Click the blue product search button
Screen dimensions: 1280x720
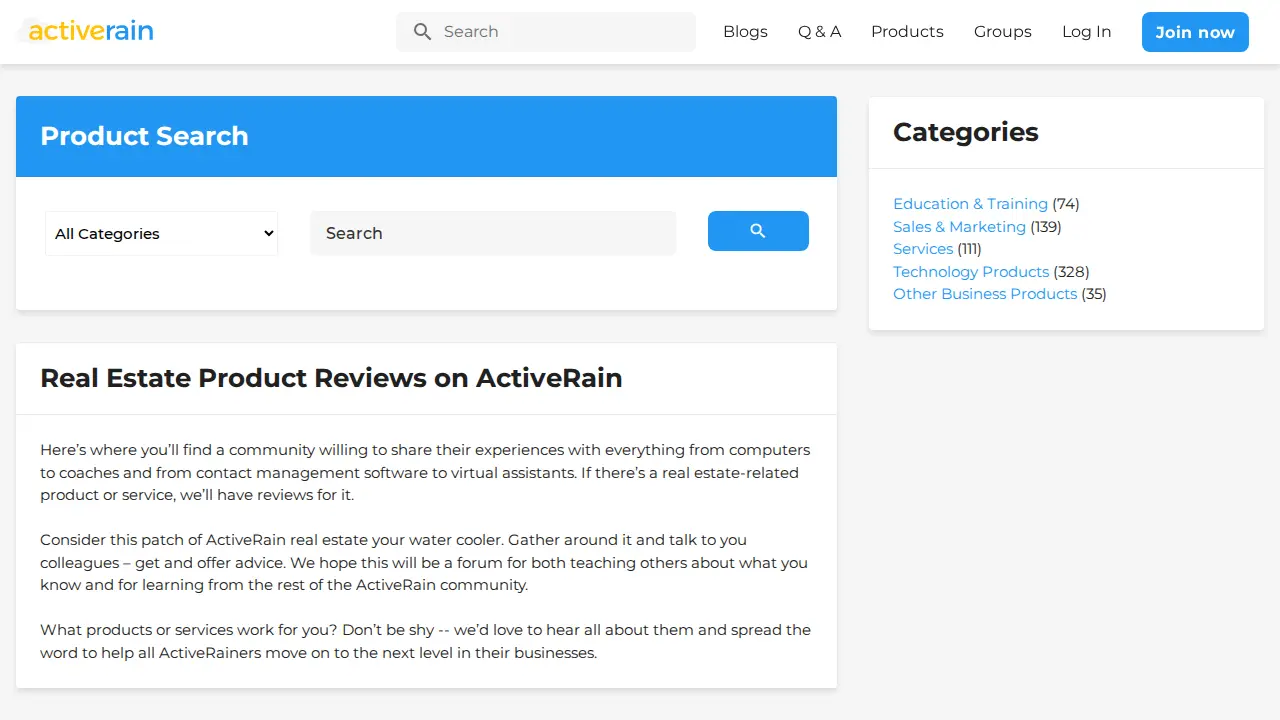click(x=758, y=231)
